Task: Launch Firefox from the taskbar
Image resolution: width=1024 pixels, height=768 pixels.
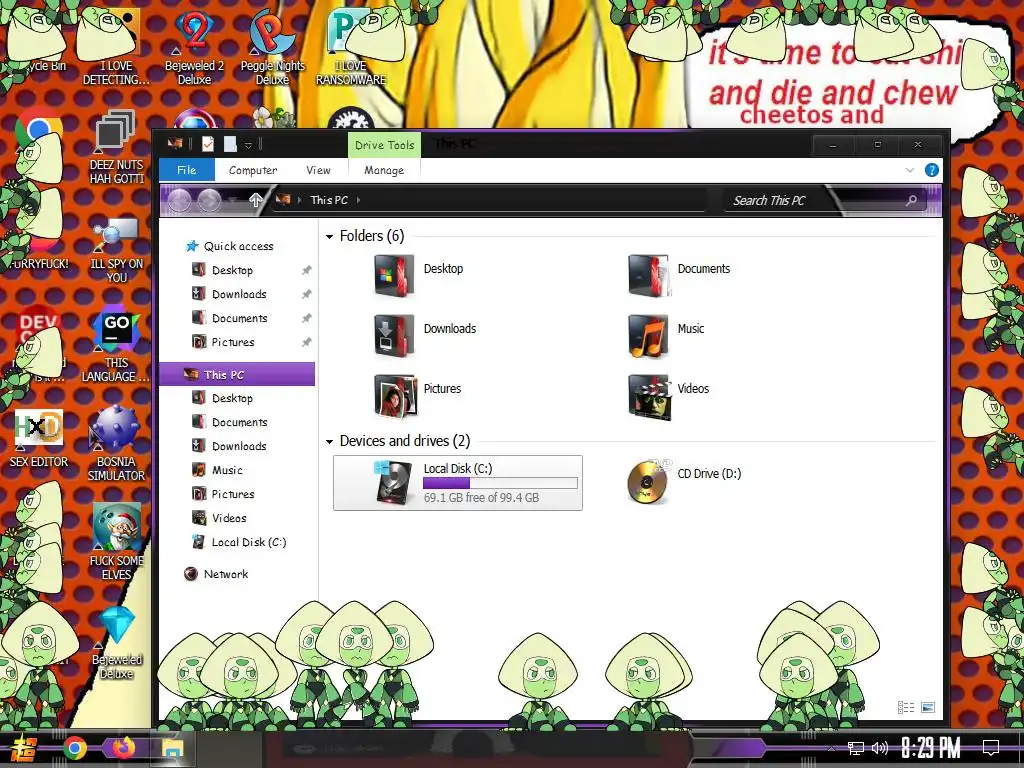Action: coord(123,747)
